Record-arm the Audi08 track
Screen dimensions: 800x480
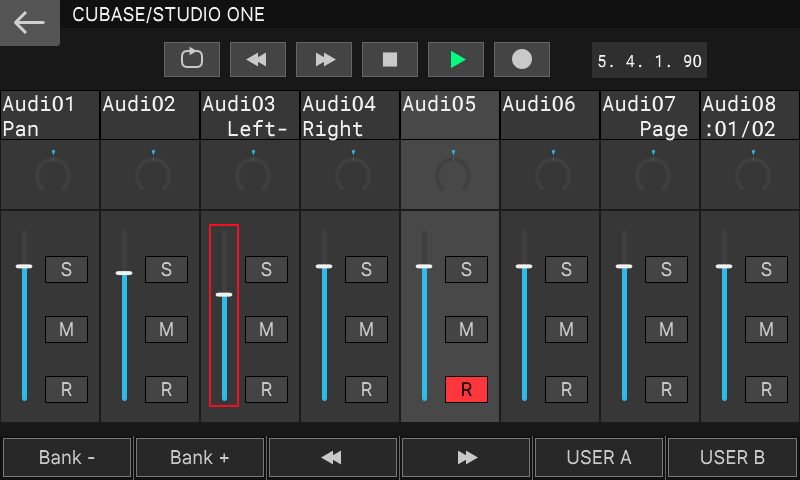coord(766,390)
